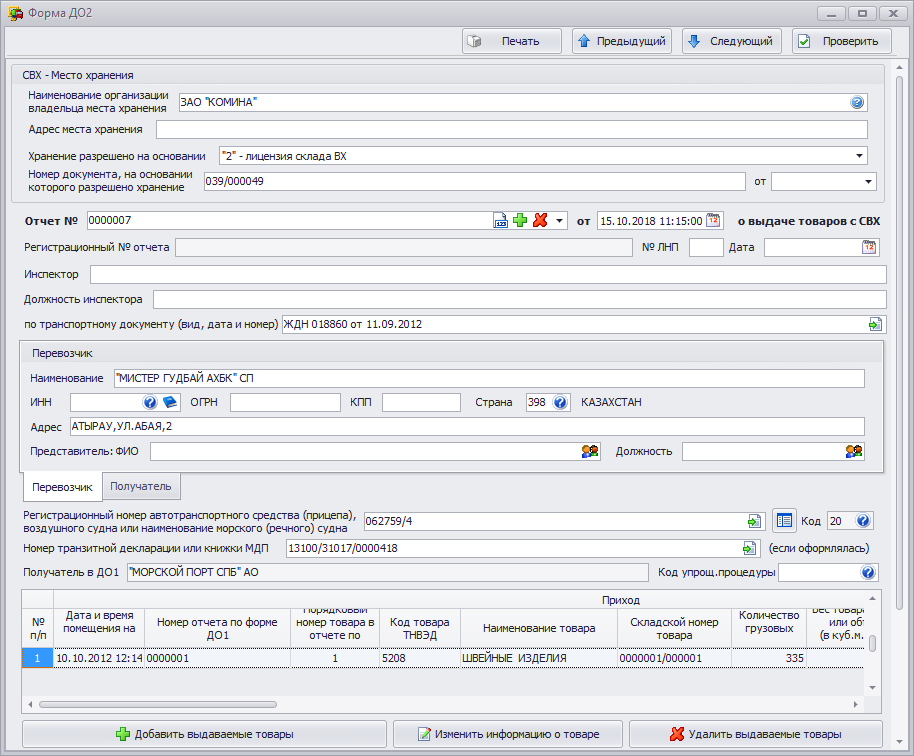The height and width of the screenshot is (756, 914).
Task: Click green arrow icon in vehicle number field
Action: tap(754, 521)
